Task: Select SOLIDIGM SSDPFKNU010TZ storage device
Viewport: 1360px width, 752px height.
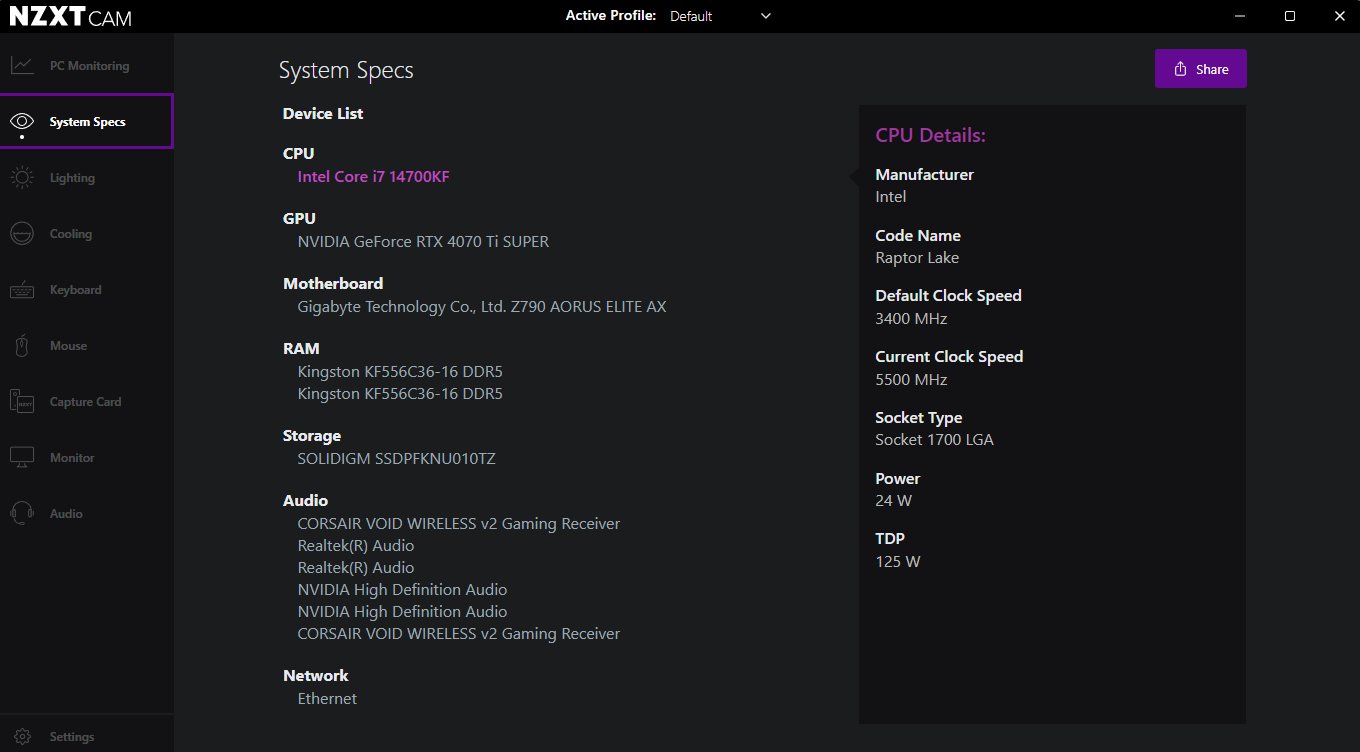Action: (396, 460)
